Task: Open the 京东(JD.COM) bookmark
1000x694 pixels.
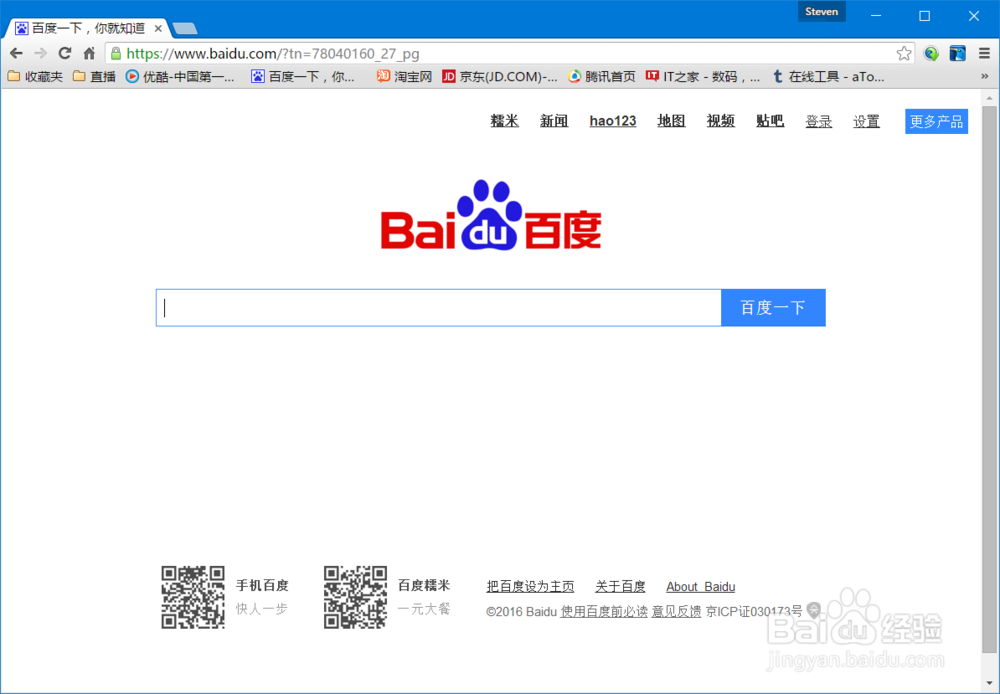Action: [499, 77]
